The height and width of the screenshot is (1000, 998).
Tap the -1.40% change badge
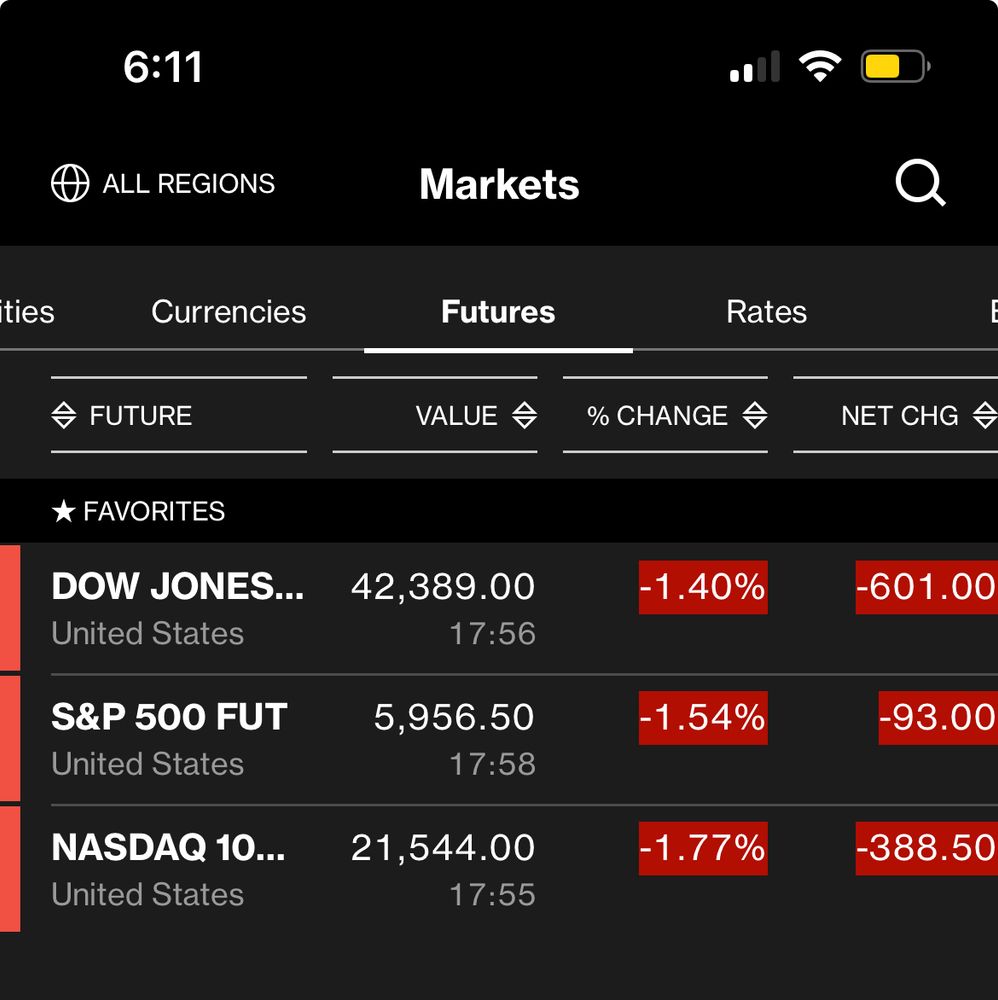pyautogui.click(x=703, y=587)
